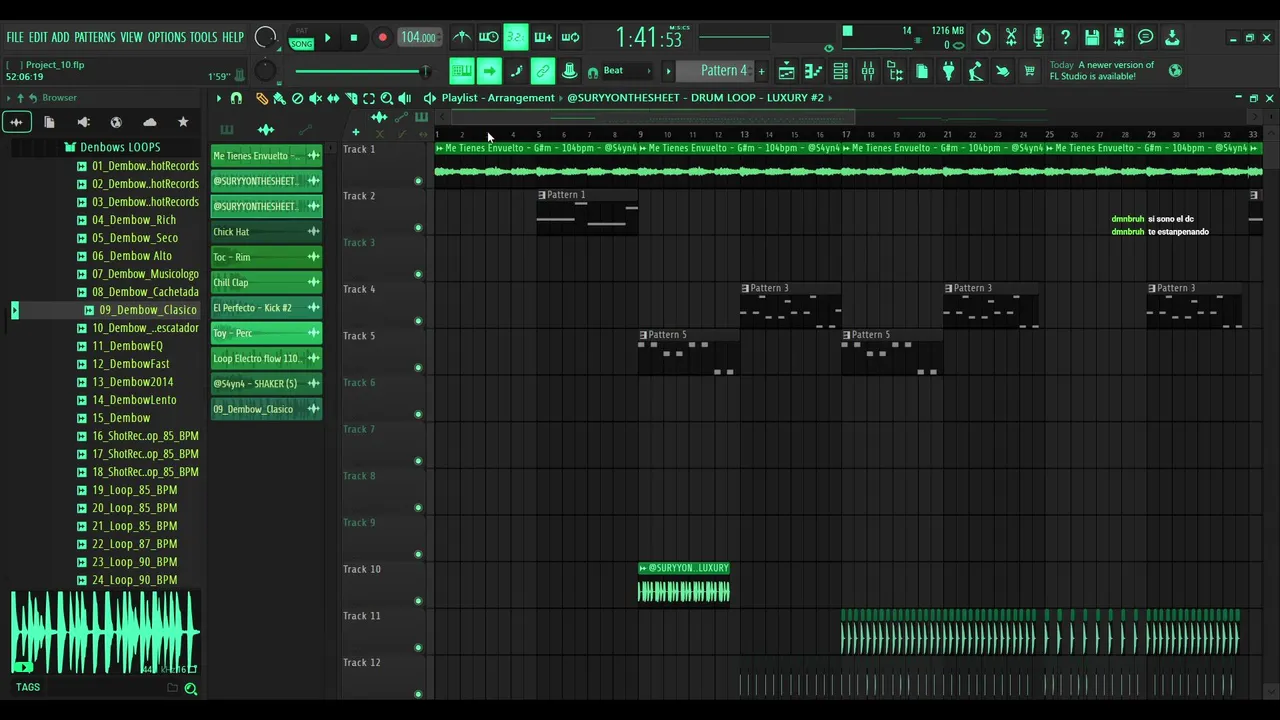Open the FILE menu
1280x720 pixels.
[15, 37]
